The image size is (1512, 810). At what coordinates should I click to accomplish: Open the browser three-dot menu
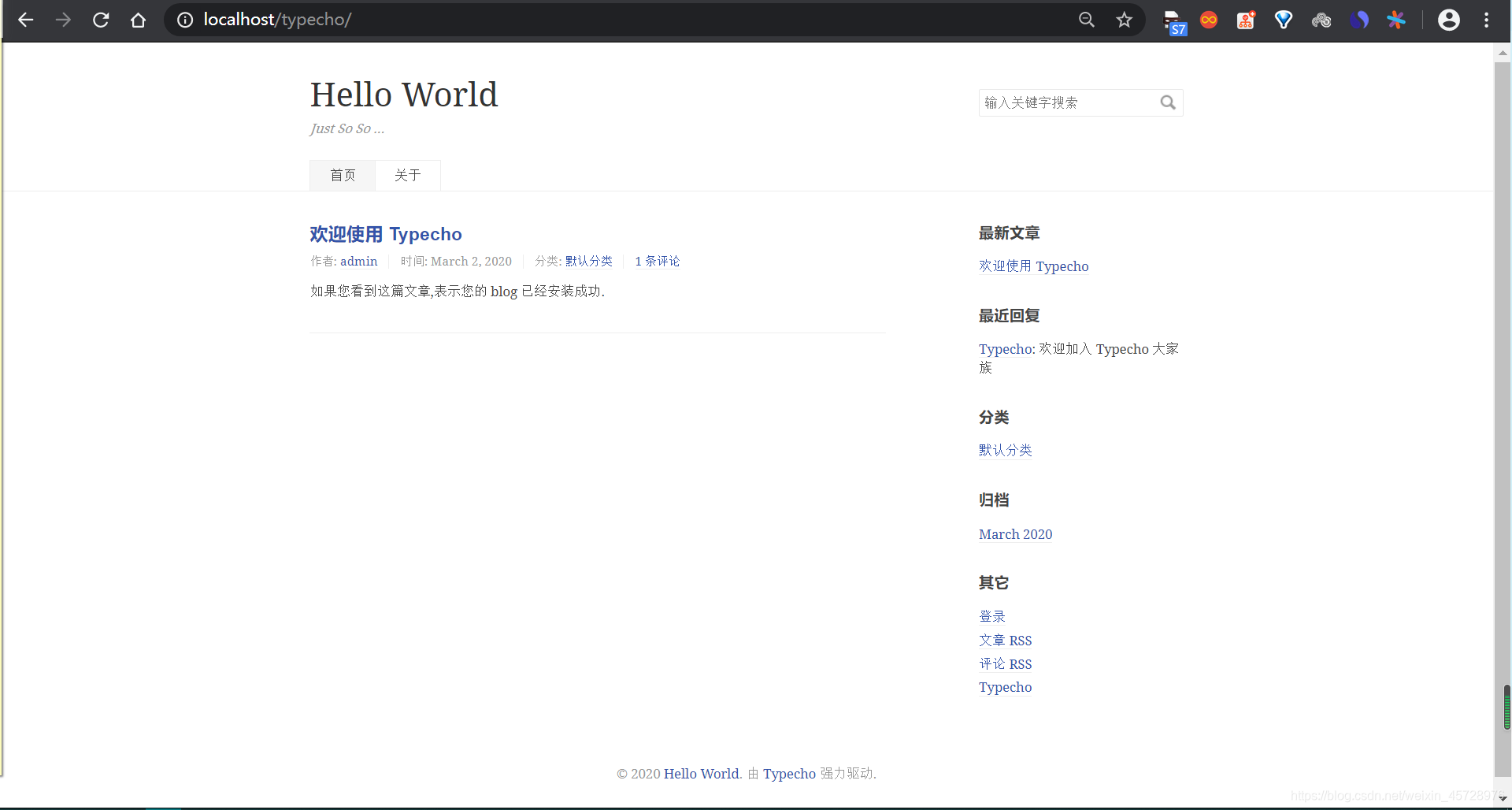[x=1487, y=20]
